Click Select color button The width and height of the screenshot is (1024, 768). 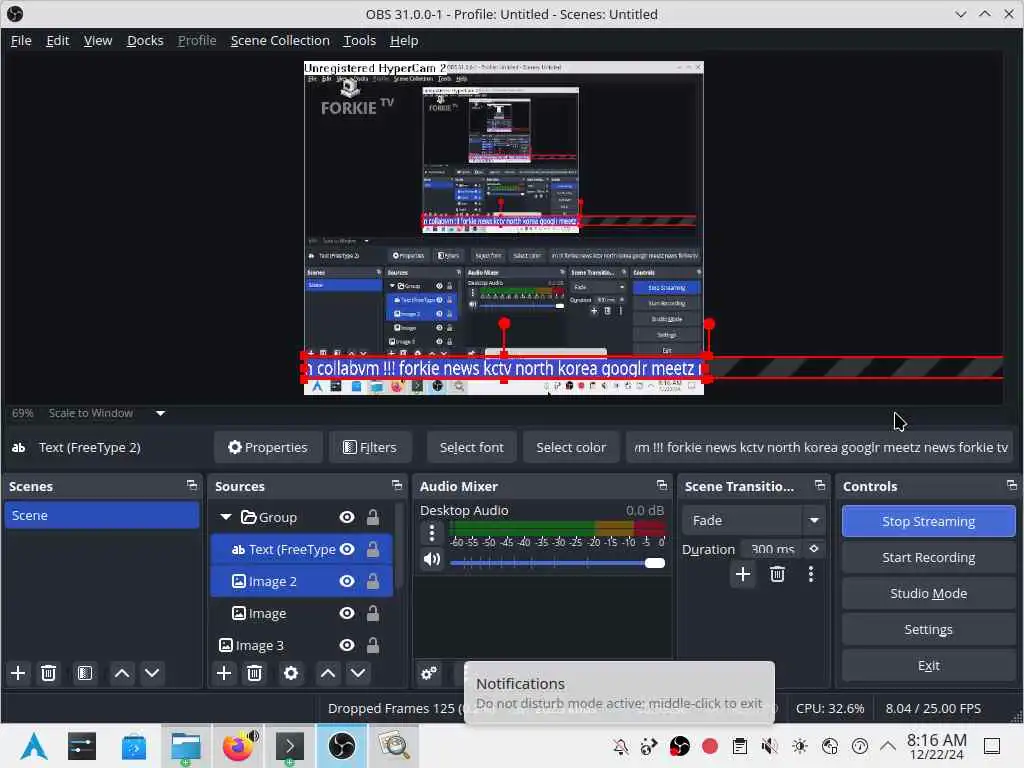pyautogui.click(x=571, y=447)
